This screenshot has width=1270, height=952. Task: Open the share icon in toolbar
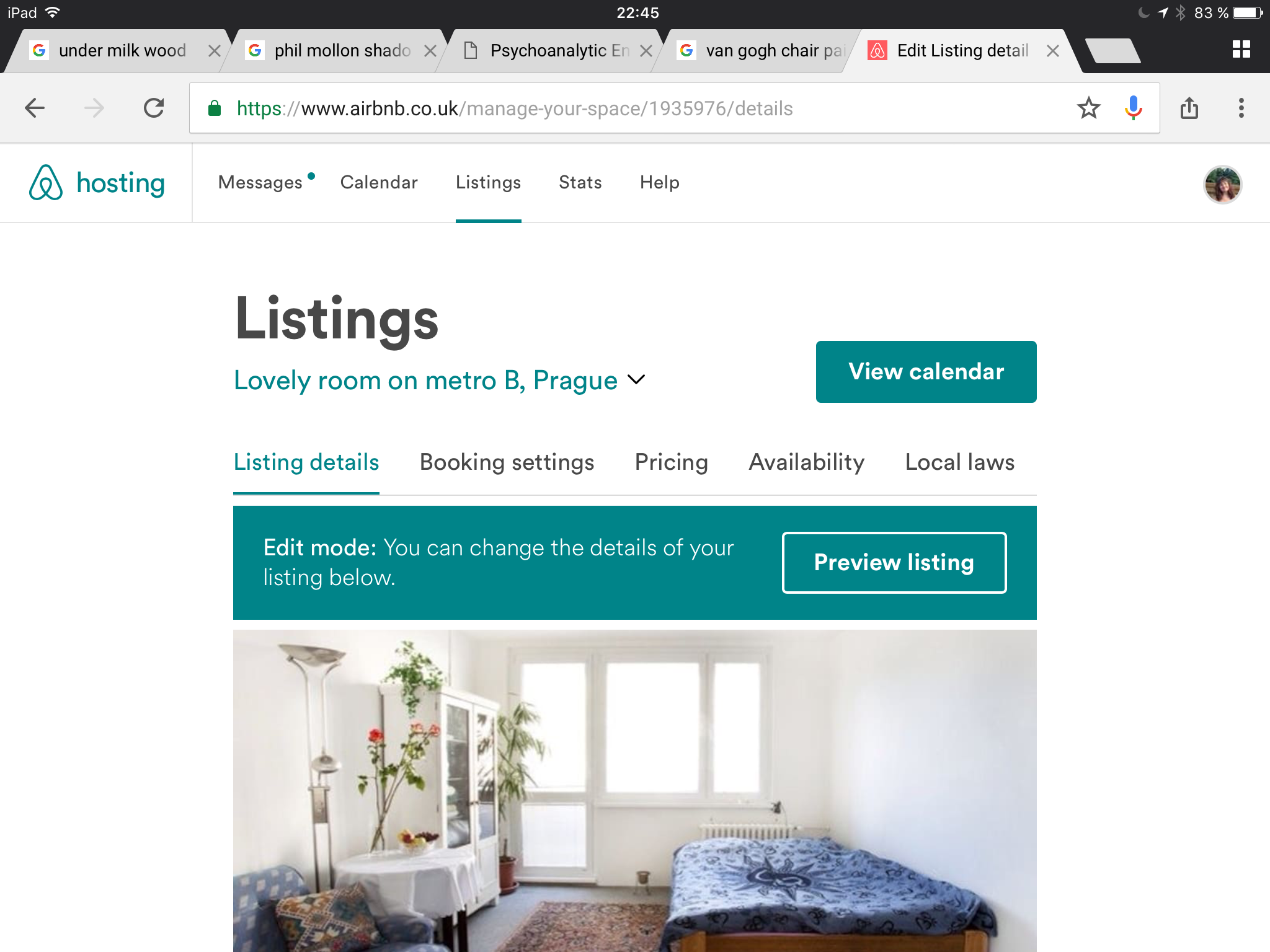click(1189, 108)
